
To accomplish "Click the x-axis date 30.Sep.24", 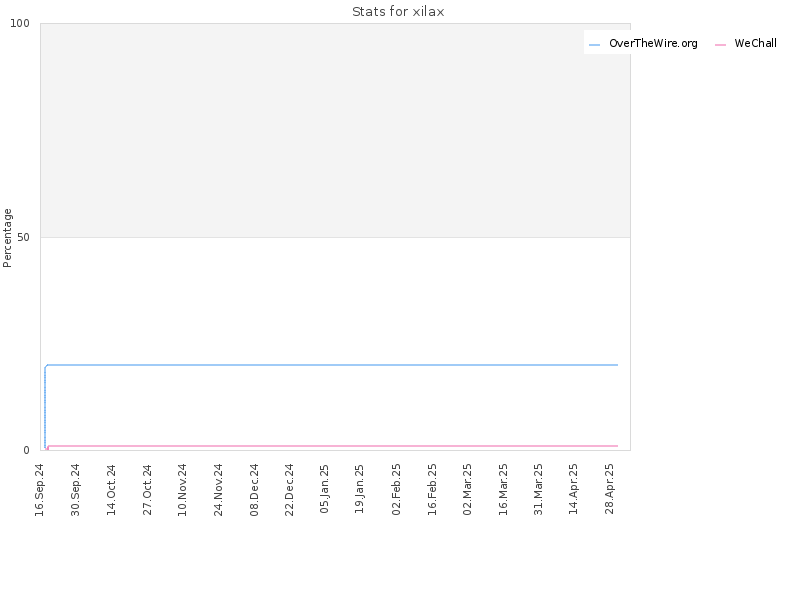I will (x=76, y=490).
